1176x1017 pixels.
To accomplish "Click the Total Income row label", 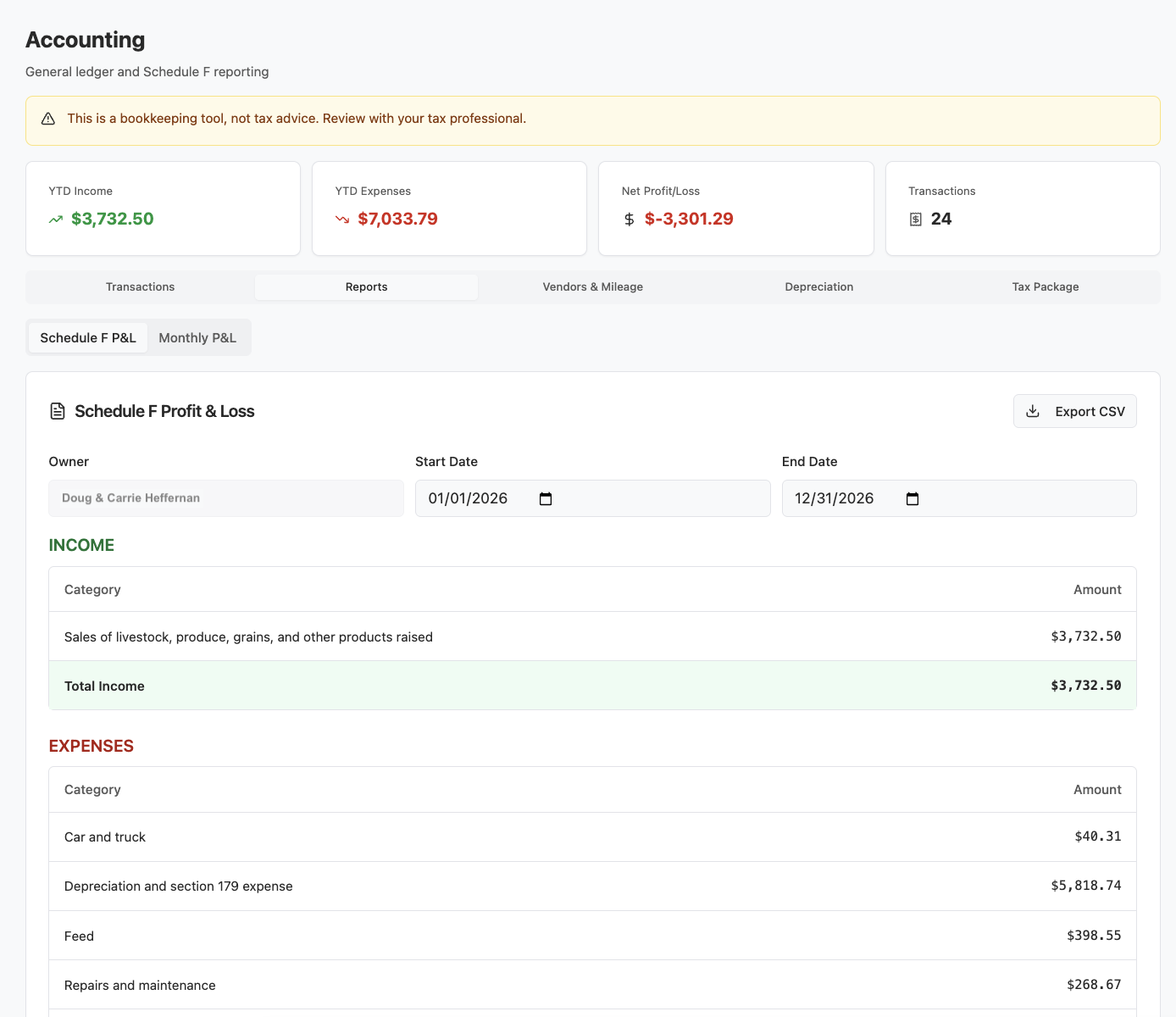I will (104, 686).
